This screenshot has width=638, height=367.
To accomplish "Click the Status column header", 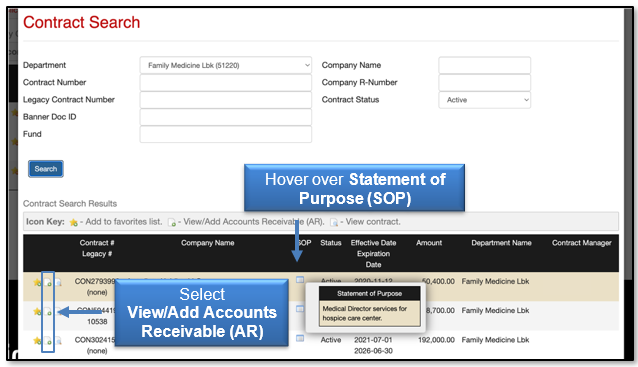I will coord(330,243).
